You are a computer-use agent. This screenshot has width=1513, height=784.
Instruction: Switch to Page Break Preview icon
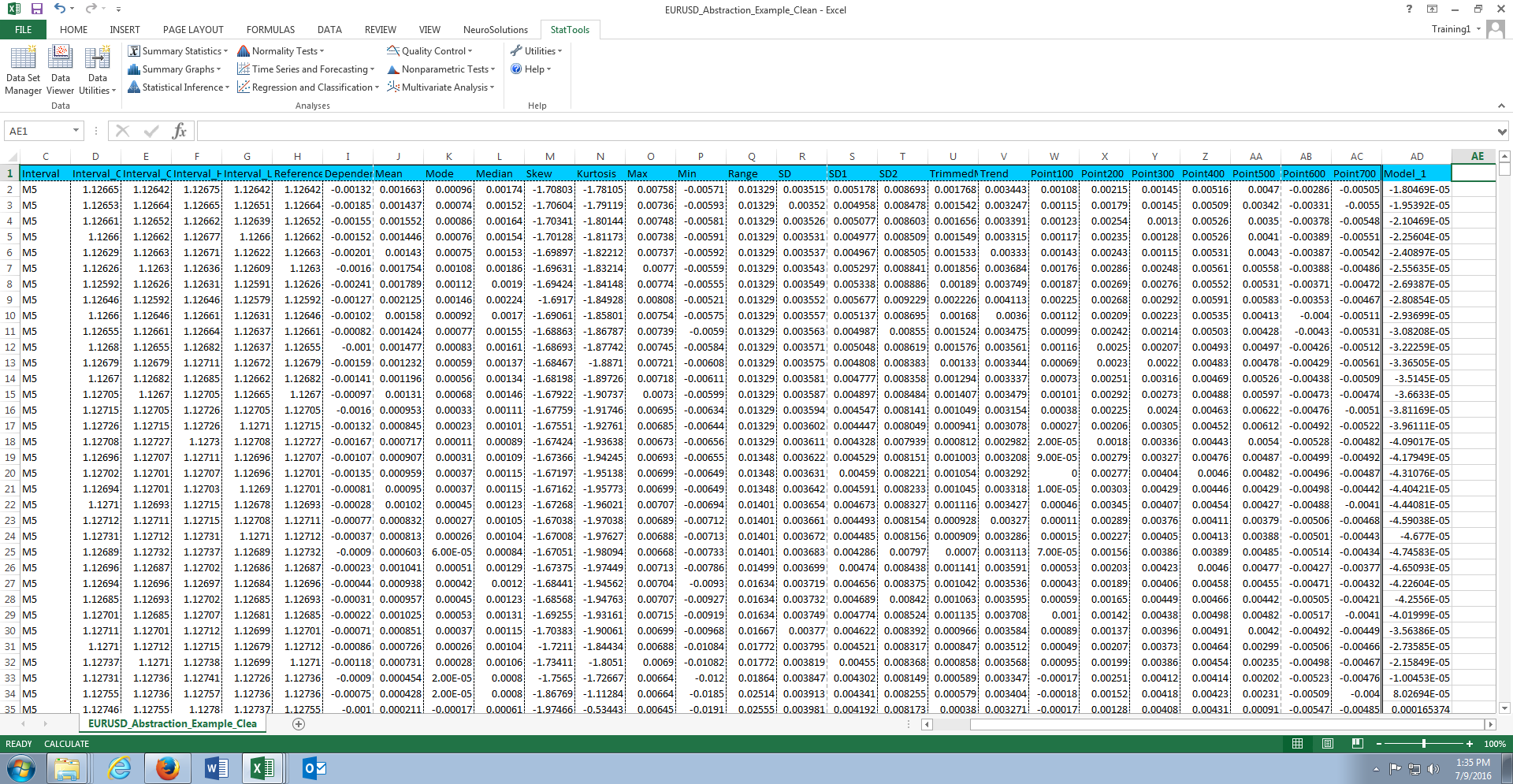(x=1357, y=744)
